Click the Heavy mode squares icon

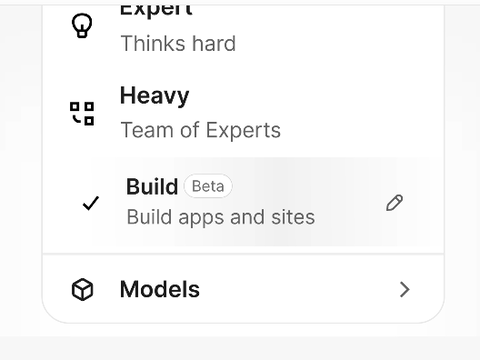(82, 113)
